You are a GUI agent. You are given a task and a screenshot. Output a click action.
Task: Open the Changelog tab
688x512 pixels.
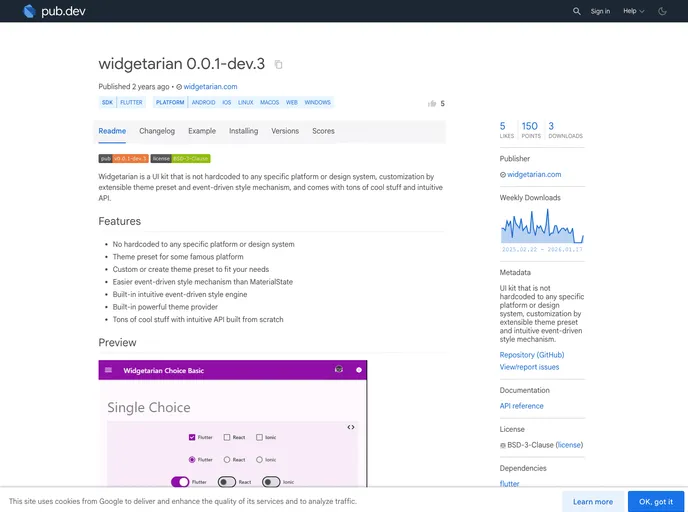point(157,131)
